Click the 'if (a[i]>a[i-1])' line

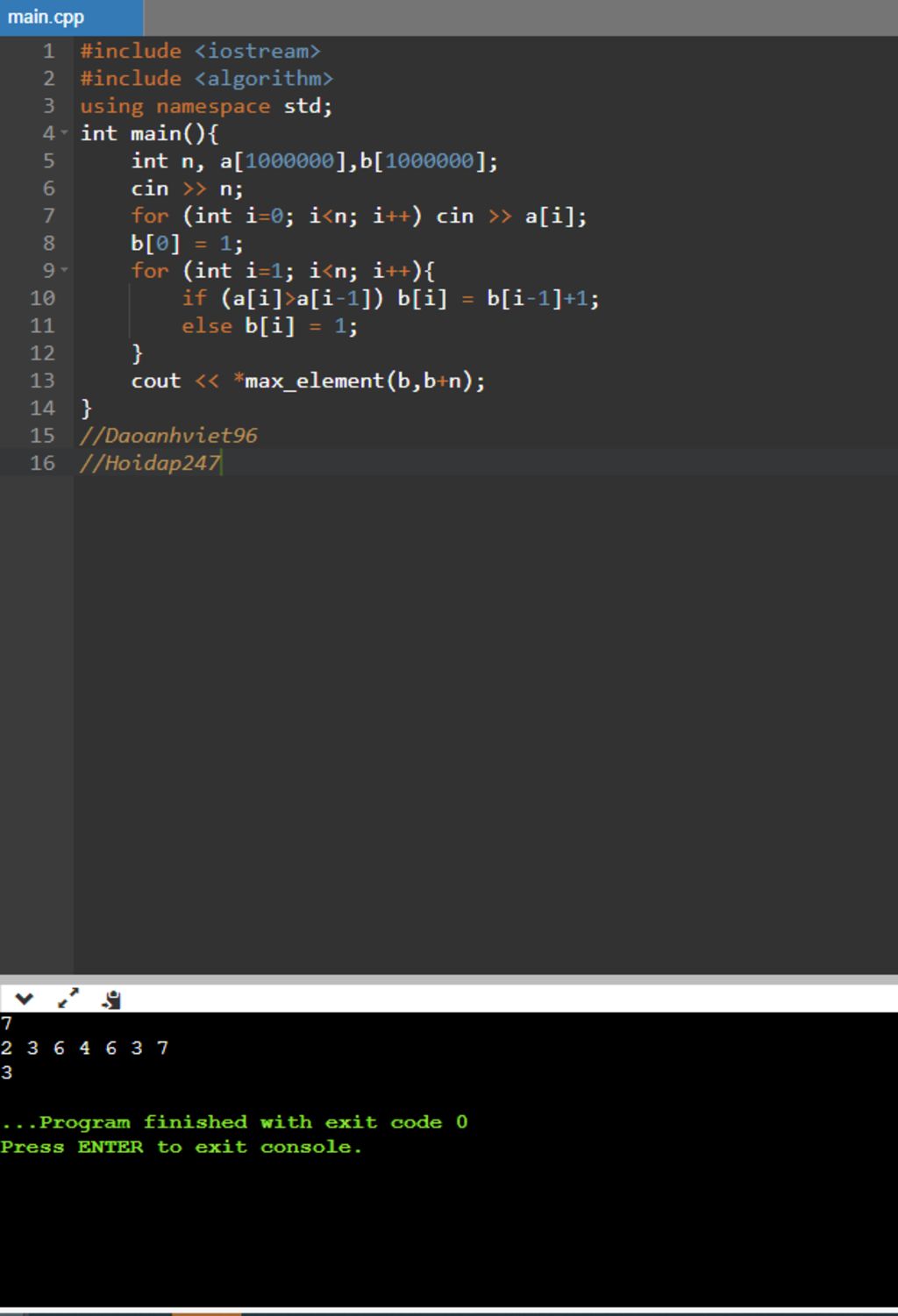[390, 298]
